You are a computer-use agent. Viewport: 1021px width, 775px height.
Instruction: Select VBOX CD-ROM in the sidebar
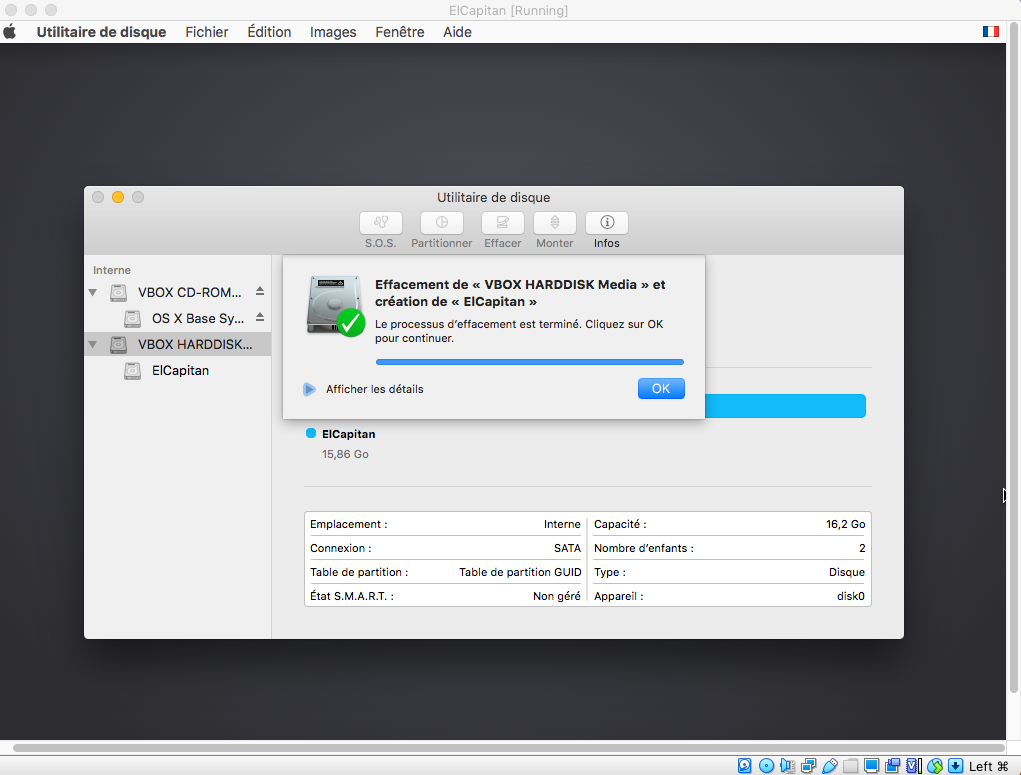coord(178,292)
